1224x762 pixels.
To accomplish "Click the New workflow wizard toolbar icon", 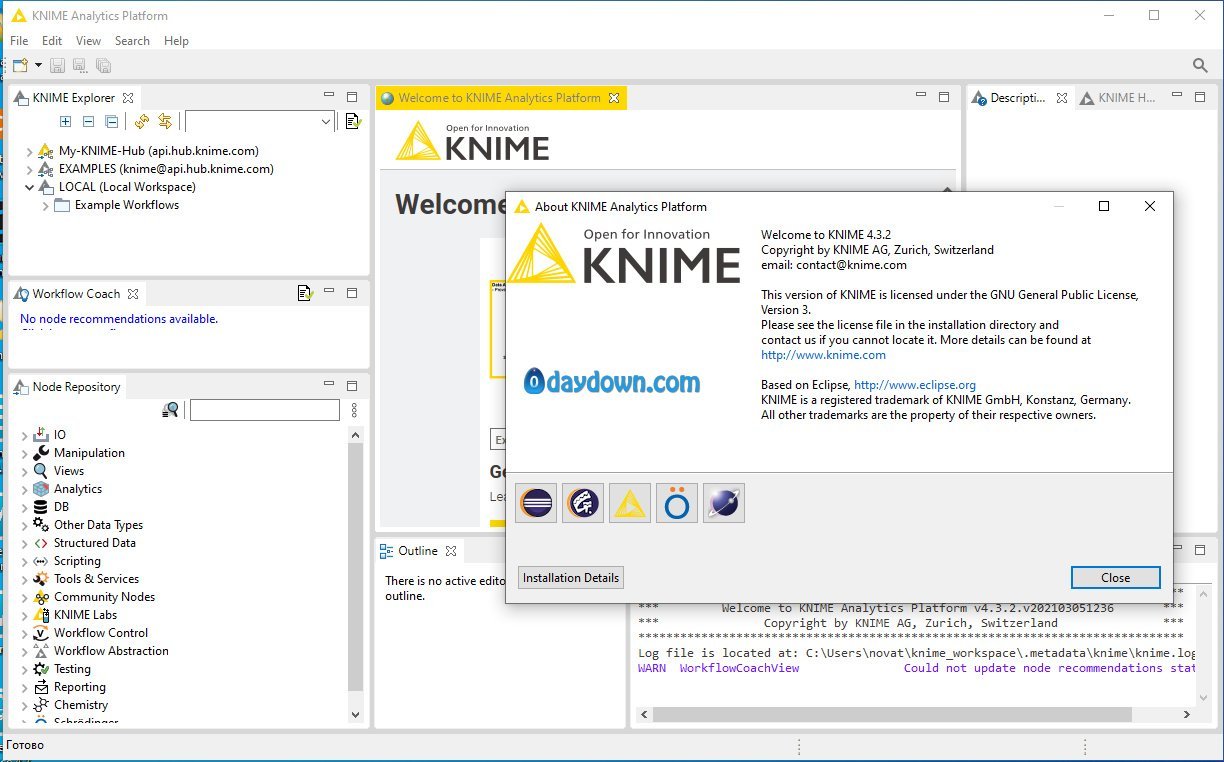I will pos(20,65).
